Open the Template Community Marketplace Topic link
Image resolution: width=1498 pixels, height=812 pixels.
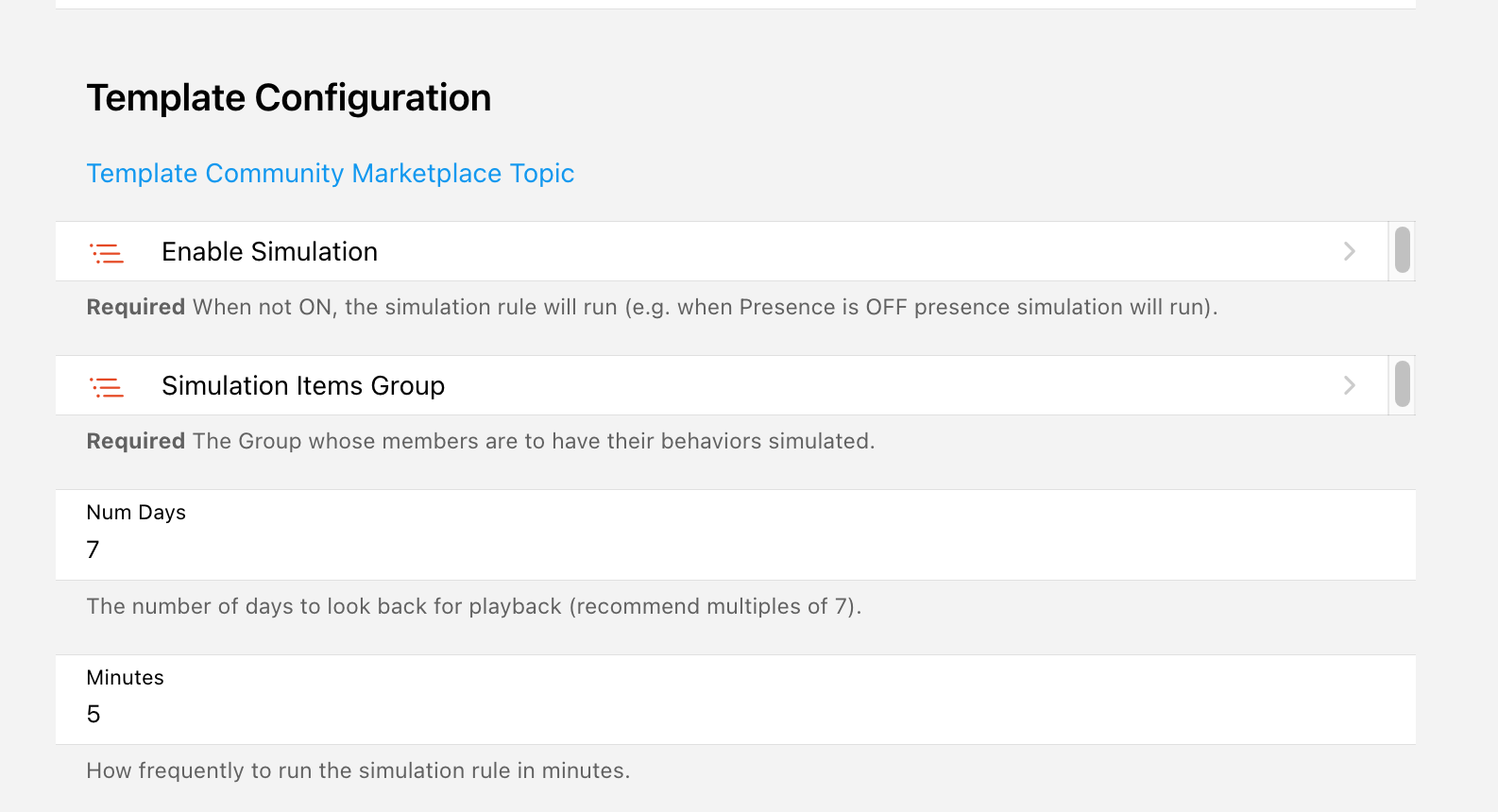pyautogui.click(x=330, y=174)
